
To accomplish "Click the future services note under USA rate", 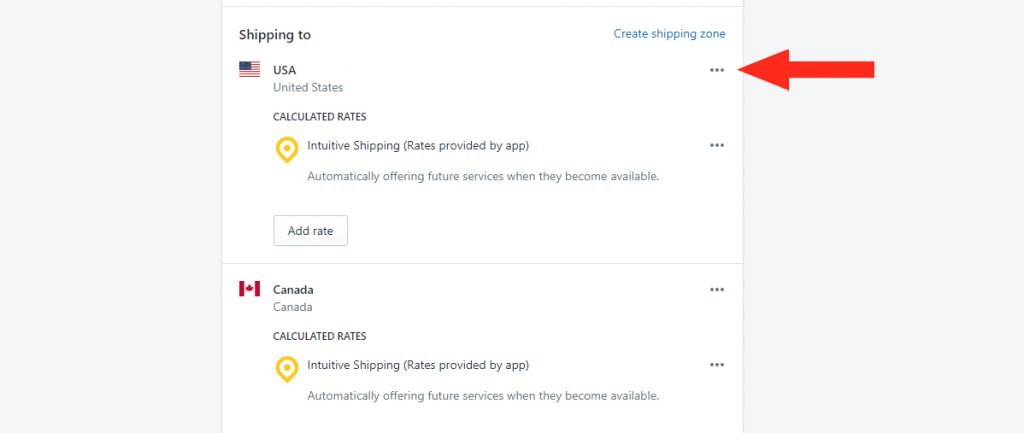I will (483, 176).
